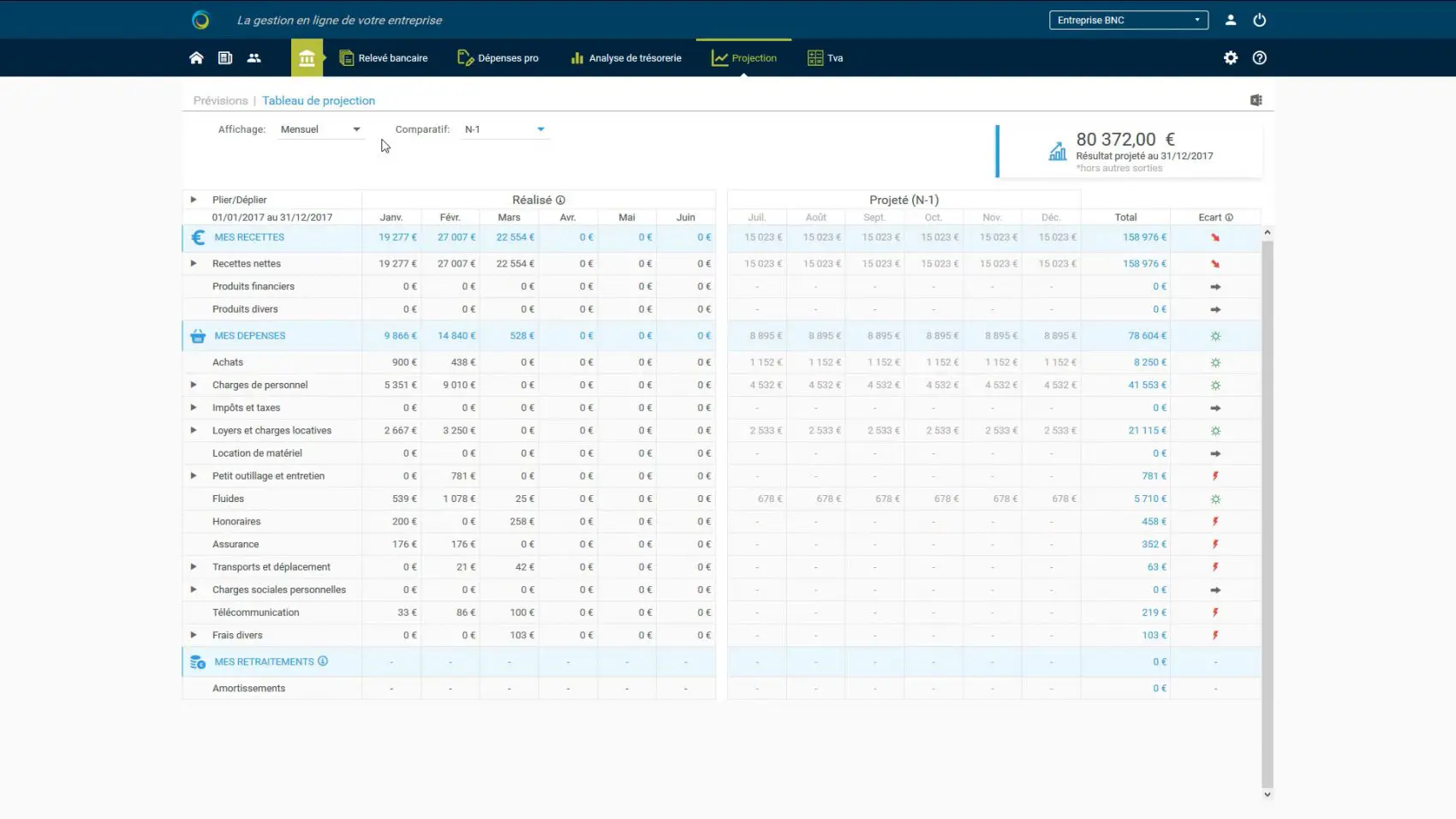Click the 80 372,00 € projected result
Viewport: 1456px width, 819px height.
(x=1125, y=139)
